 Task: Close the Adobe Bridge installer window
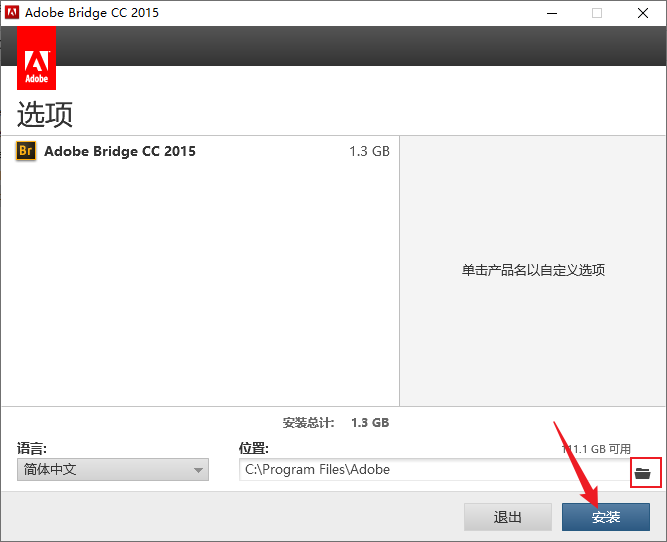coord(643,13)
